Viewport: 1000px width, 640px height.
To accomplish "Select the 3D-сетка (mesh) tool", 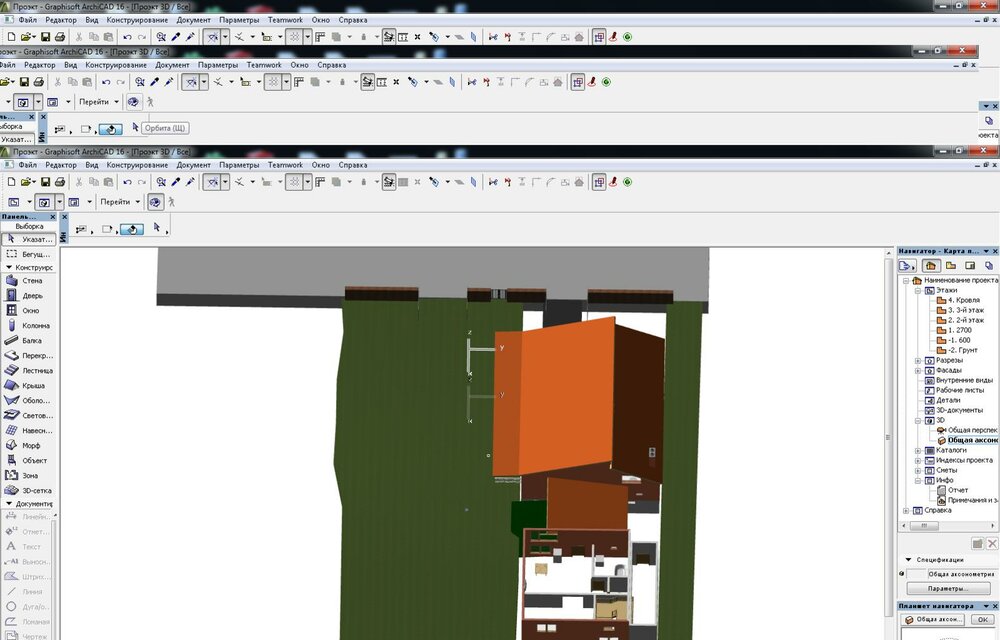I will pos(28,491).
